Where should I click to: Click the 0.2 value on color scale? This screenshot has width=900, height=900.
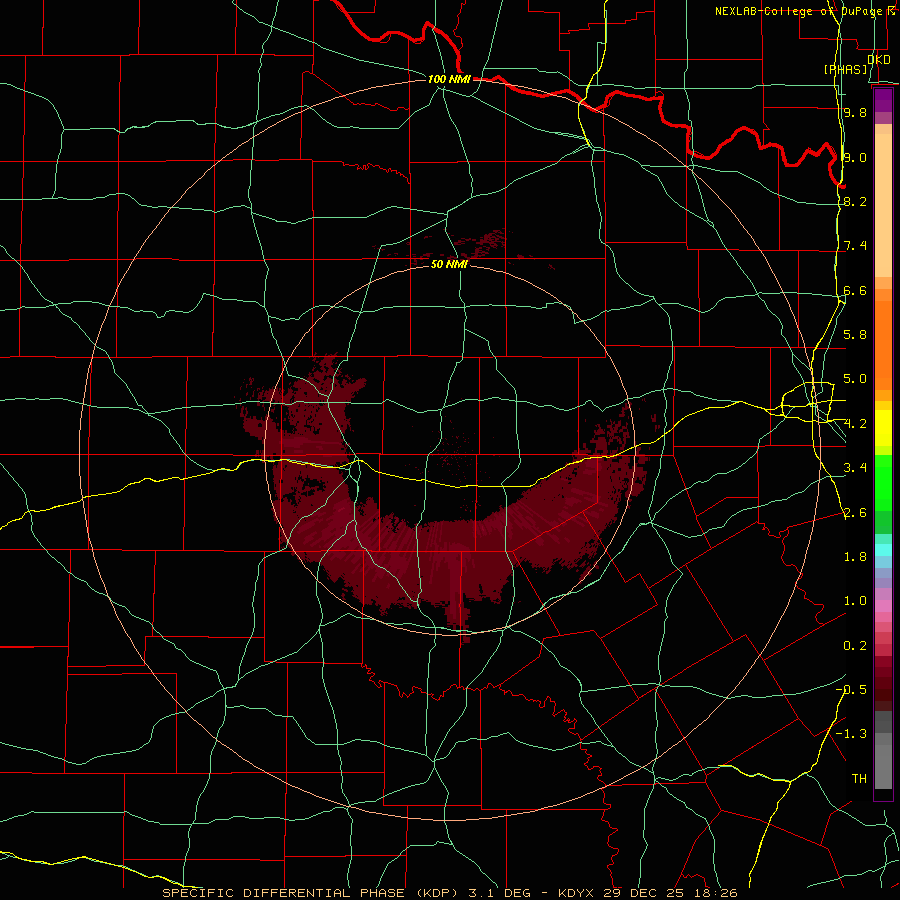pyautogui.click(x=855, y=646)
